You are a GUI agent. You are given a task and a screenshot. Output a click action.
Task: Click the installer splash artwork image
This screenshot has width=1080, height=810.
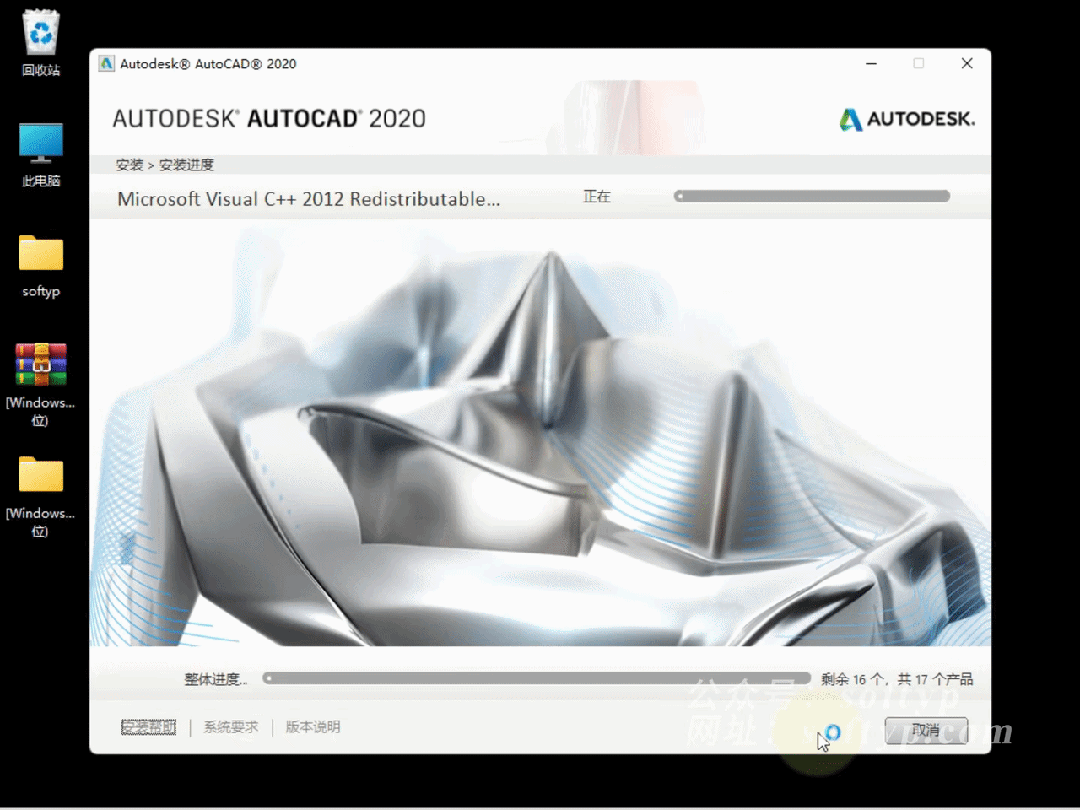(x=540, y=433)
